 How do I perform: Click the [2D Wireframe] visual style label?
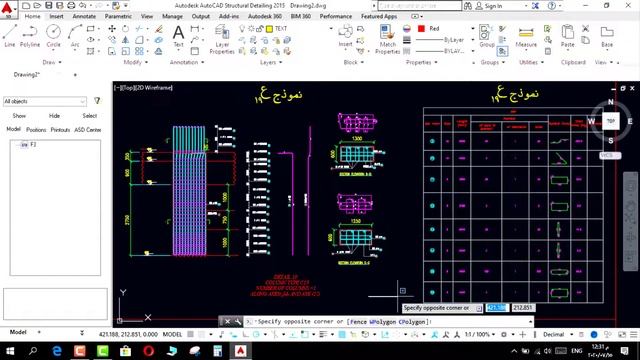153,87
